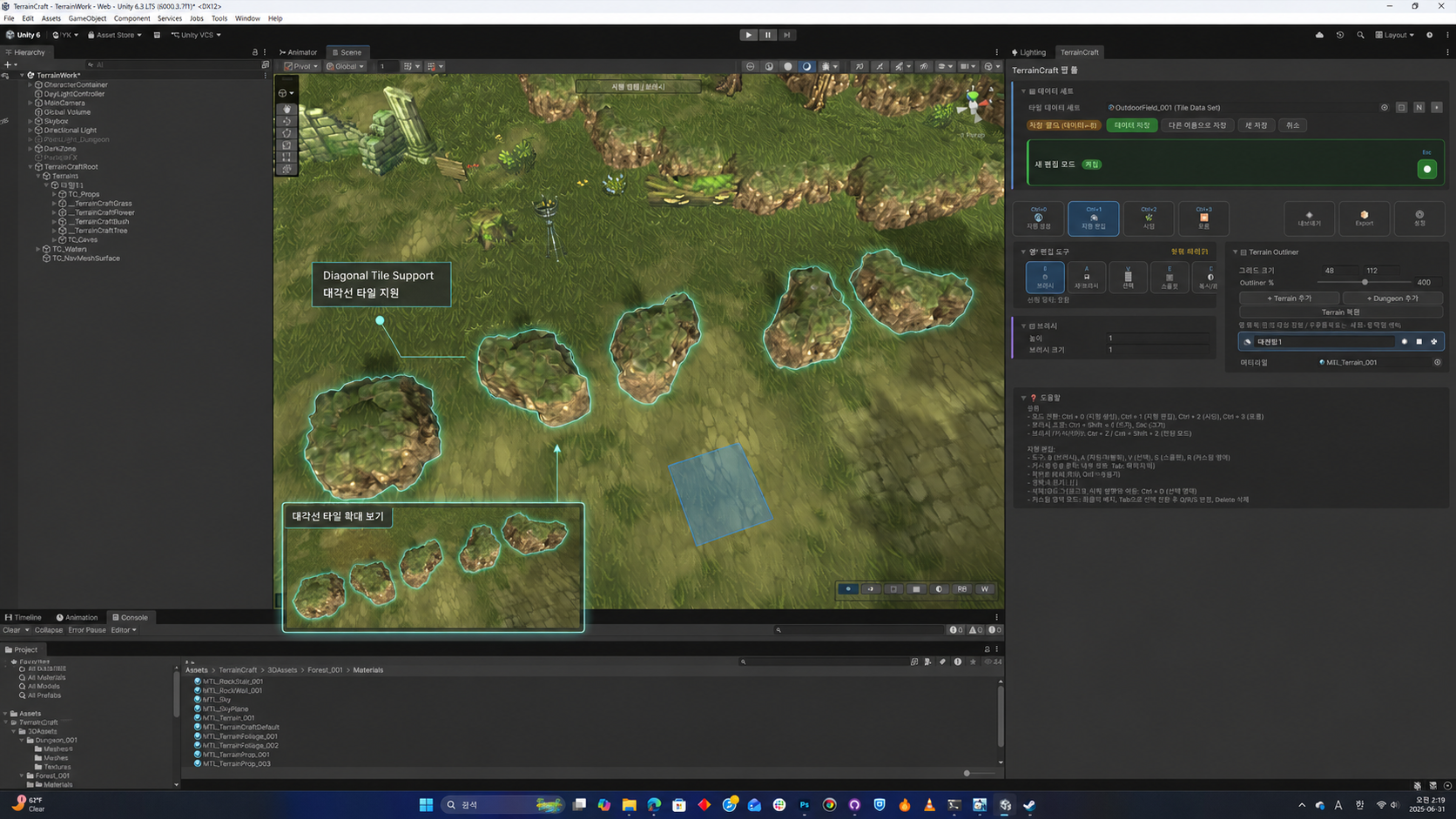
Task: Open the Layout dropdown
Action: [1395, 35]
